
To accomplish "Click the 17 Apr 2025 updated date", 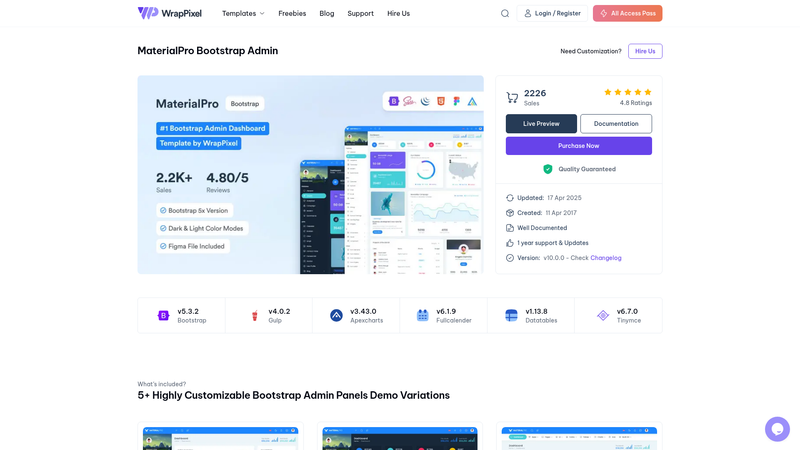I will pyautogui.click(x=564, y=198).
